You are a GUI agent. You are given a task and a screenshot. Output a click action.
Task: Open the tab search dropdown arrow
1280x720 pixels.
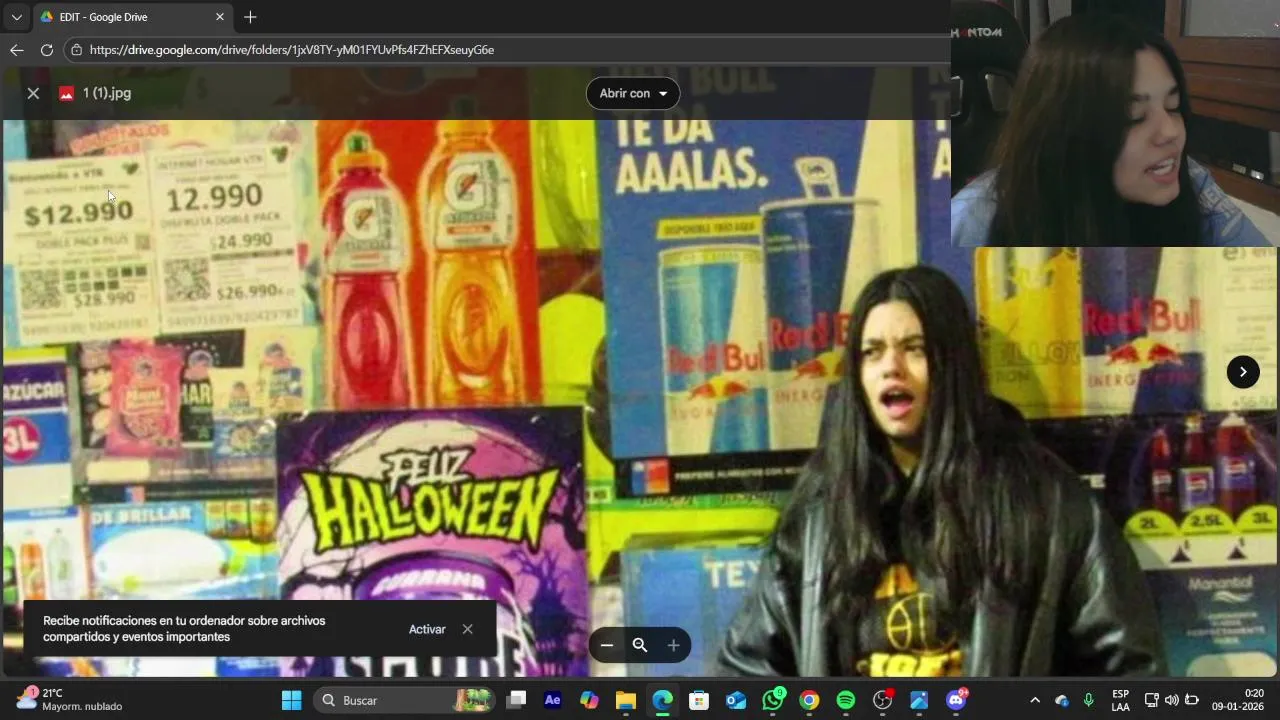16,17
